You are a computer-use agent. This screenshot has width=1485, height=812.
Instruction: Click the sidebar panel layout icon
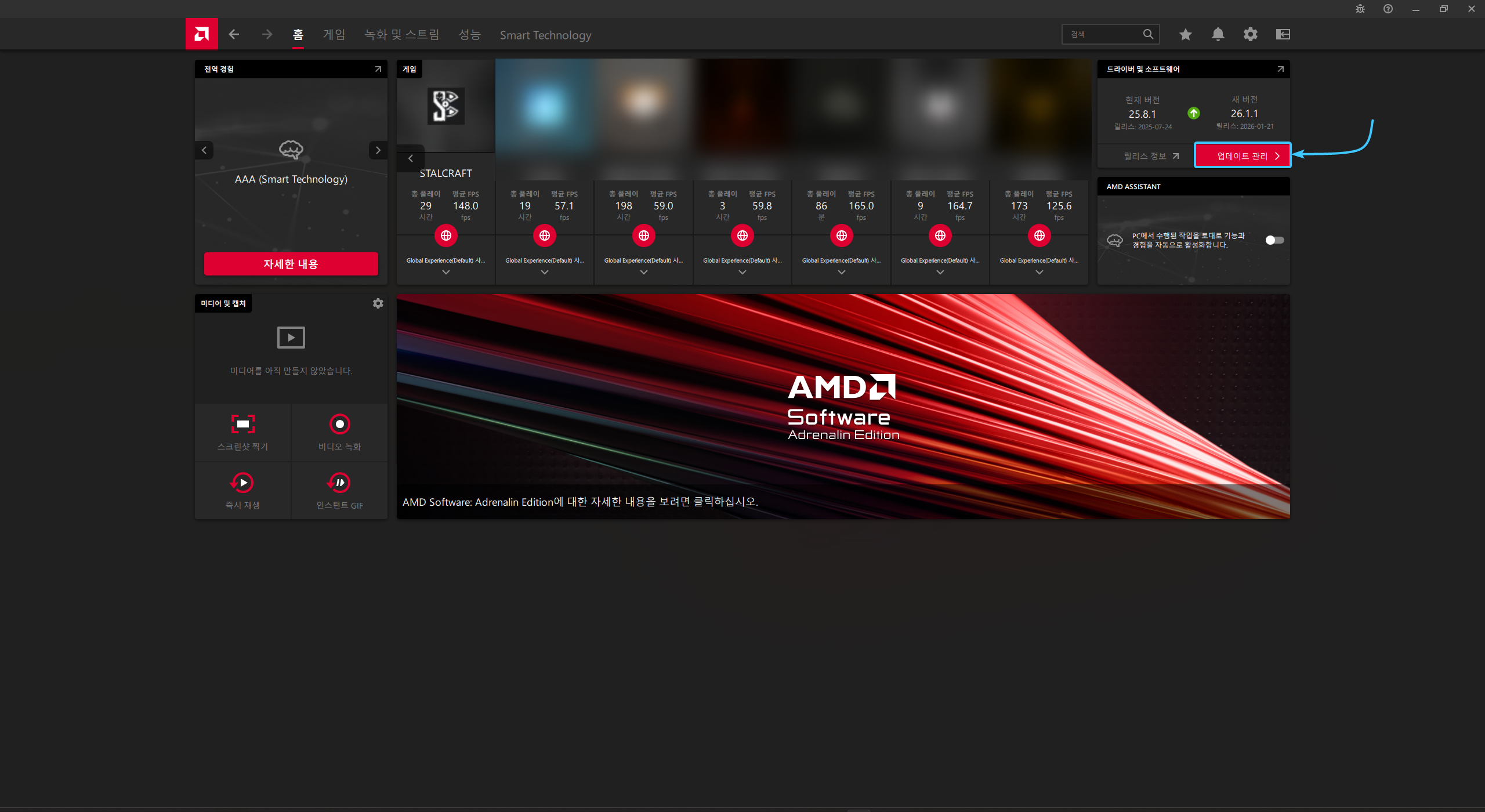[x=1283, y=35]
